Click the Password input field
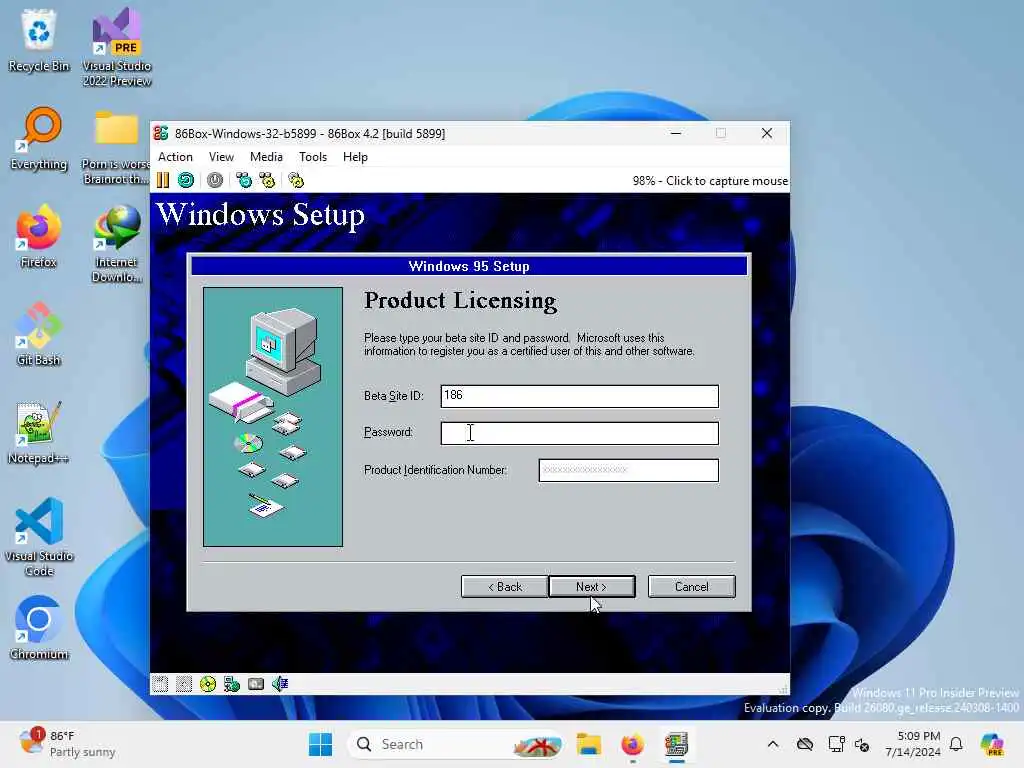 [580, 433]
